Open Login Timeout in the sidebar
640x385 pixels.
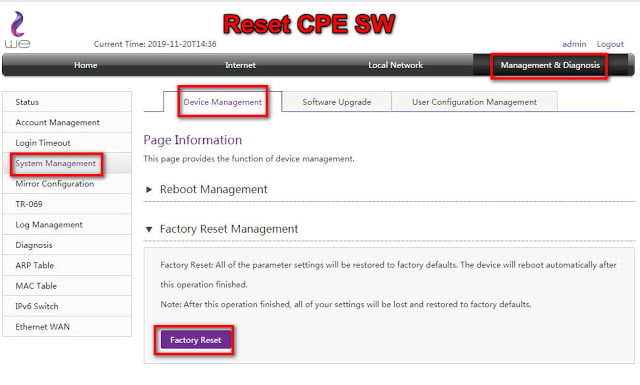(x=67, y=143)
